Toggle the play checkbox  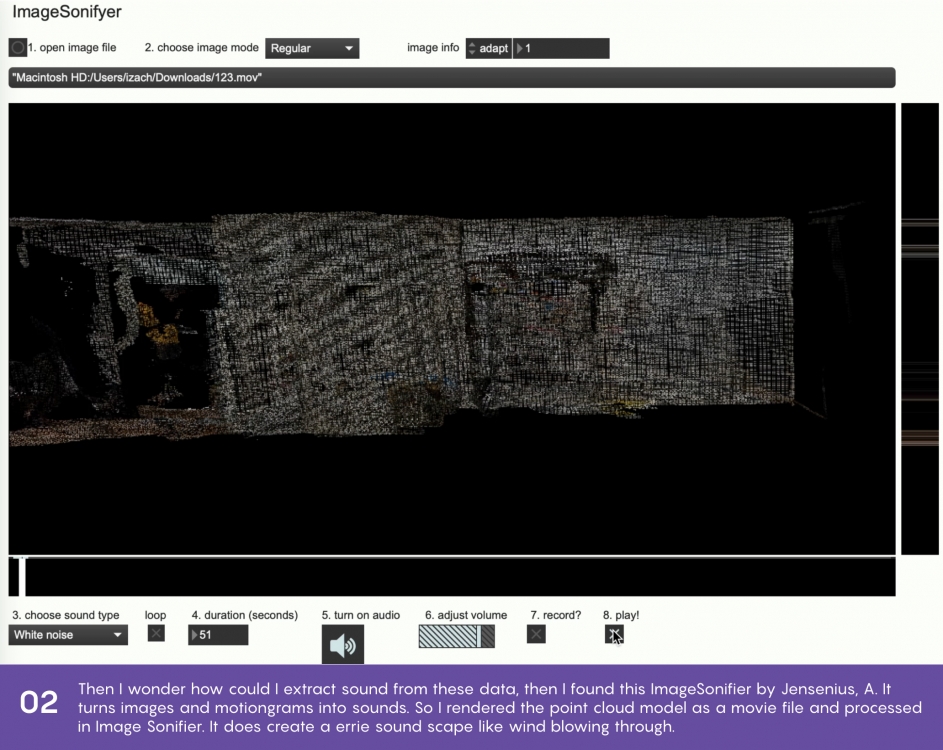pyautogui.click(x=614, y=634)
